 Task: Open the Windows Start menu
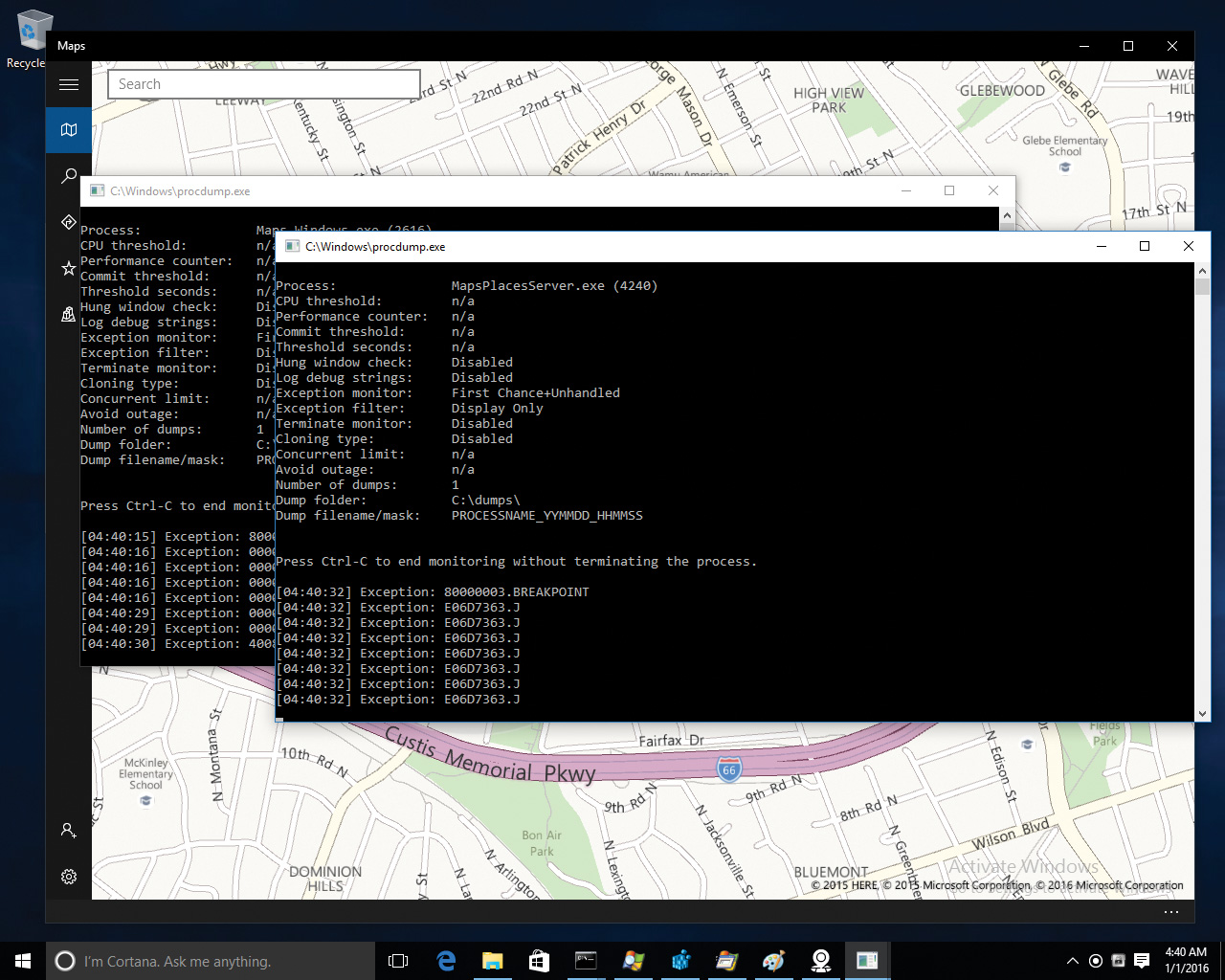click(x=23, y=961)
